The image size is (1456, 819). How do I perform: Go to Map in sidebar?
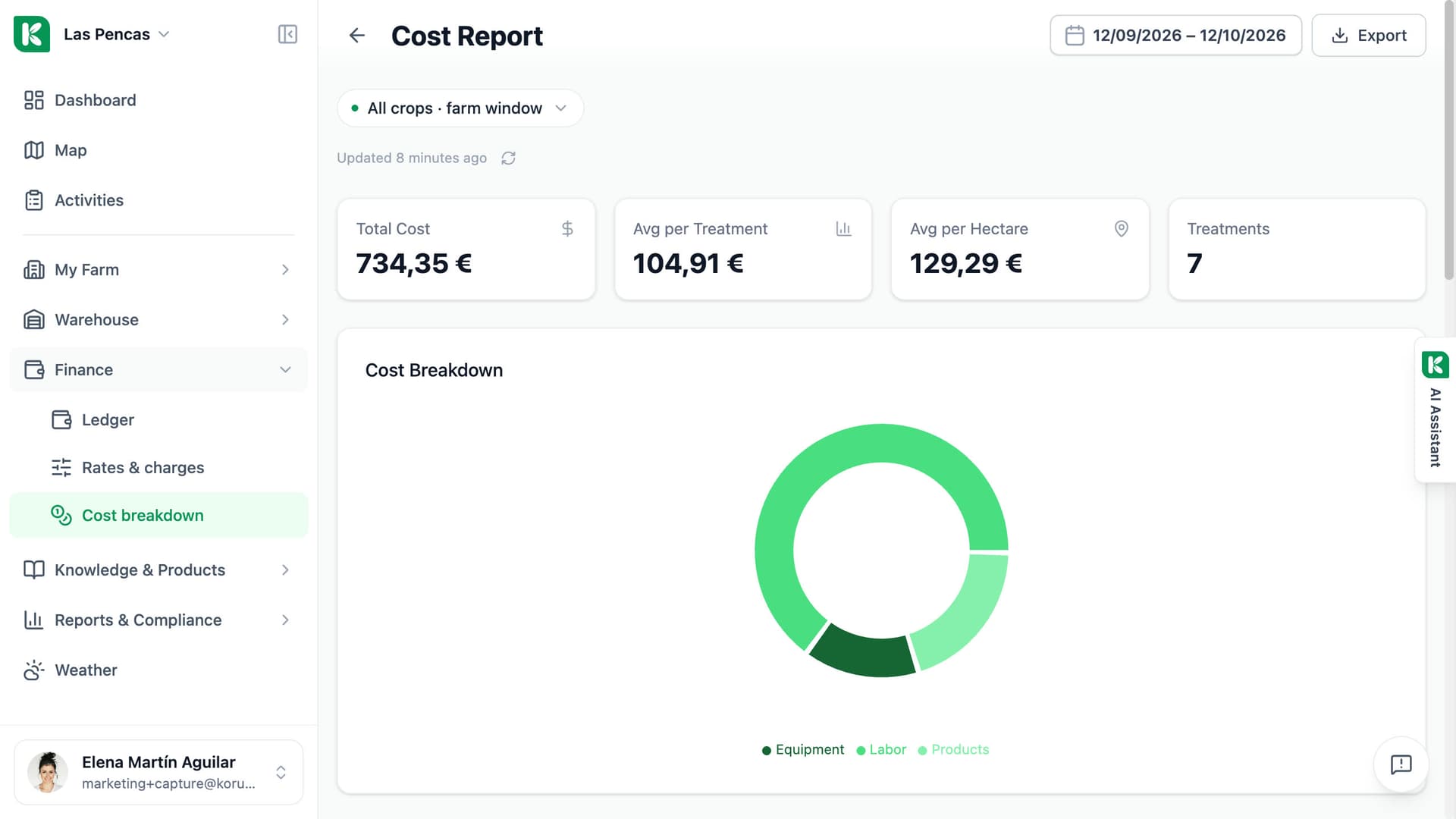158,150
